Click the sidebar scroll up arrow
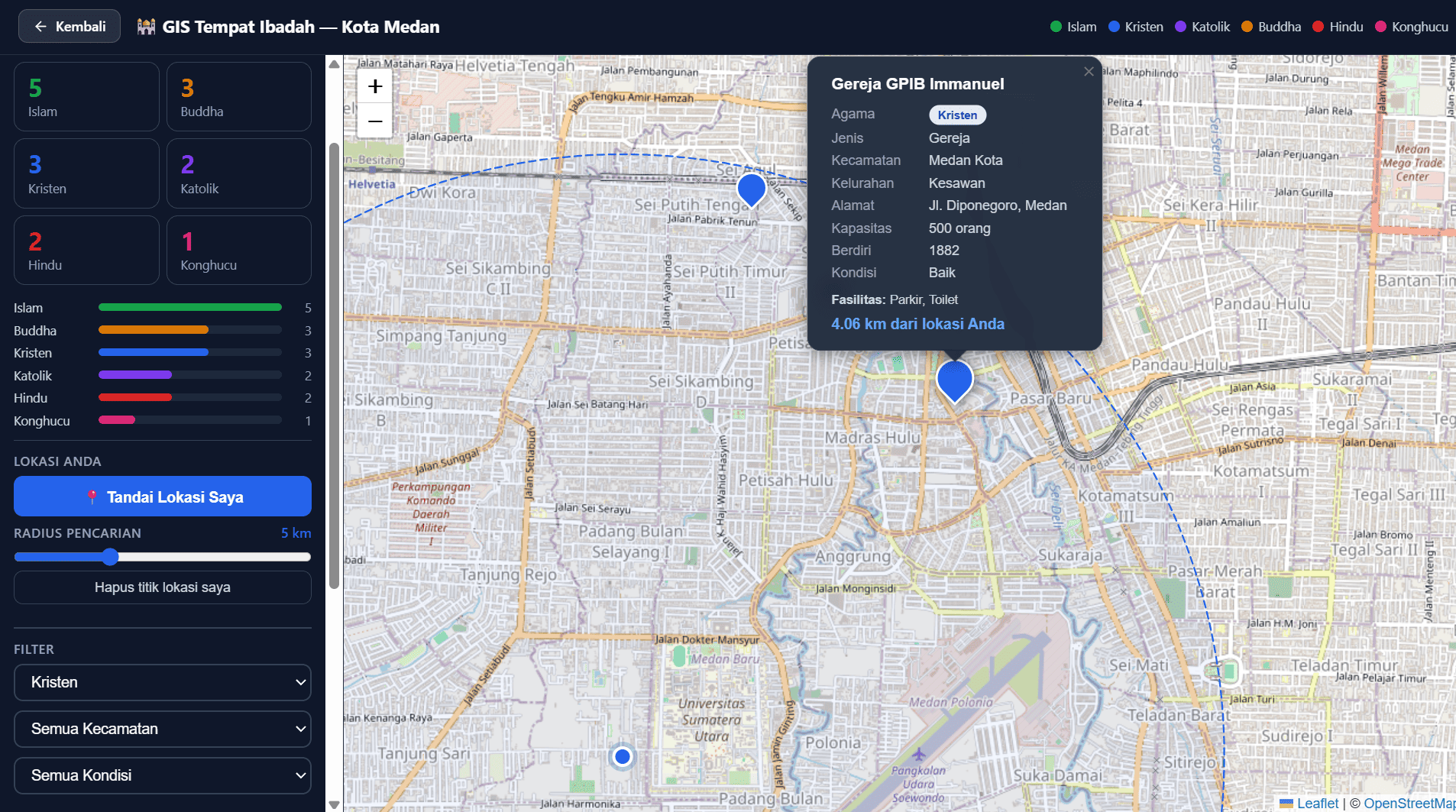Viewport: 1456px width, 812px height. click(x=334, y=64)
